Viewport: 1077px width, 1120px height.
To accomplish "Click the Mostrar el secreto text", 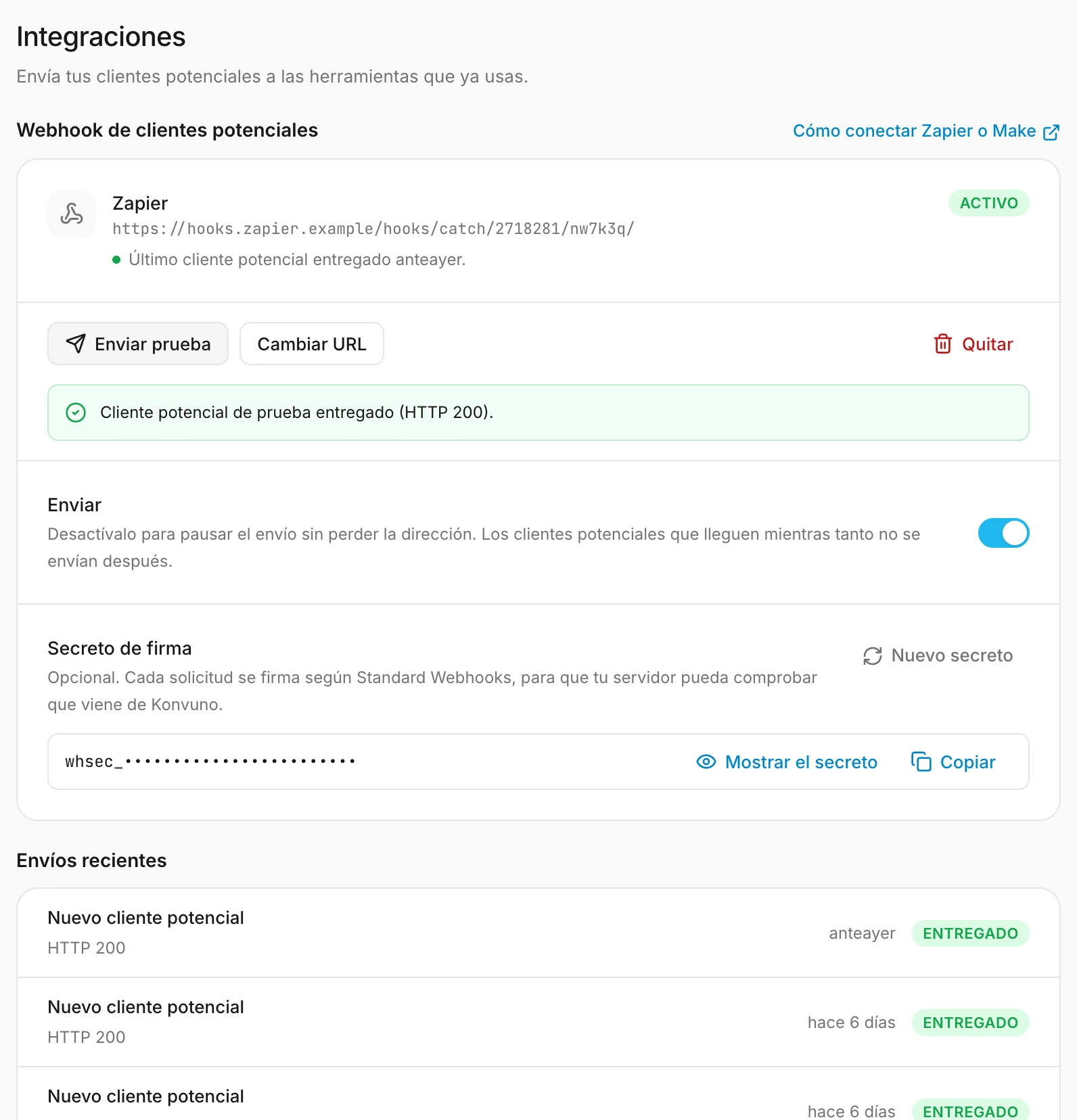I will click(801, 762).
